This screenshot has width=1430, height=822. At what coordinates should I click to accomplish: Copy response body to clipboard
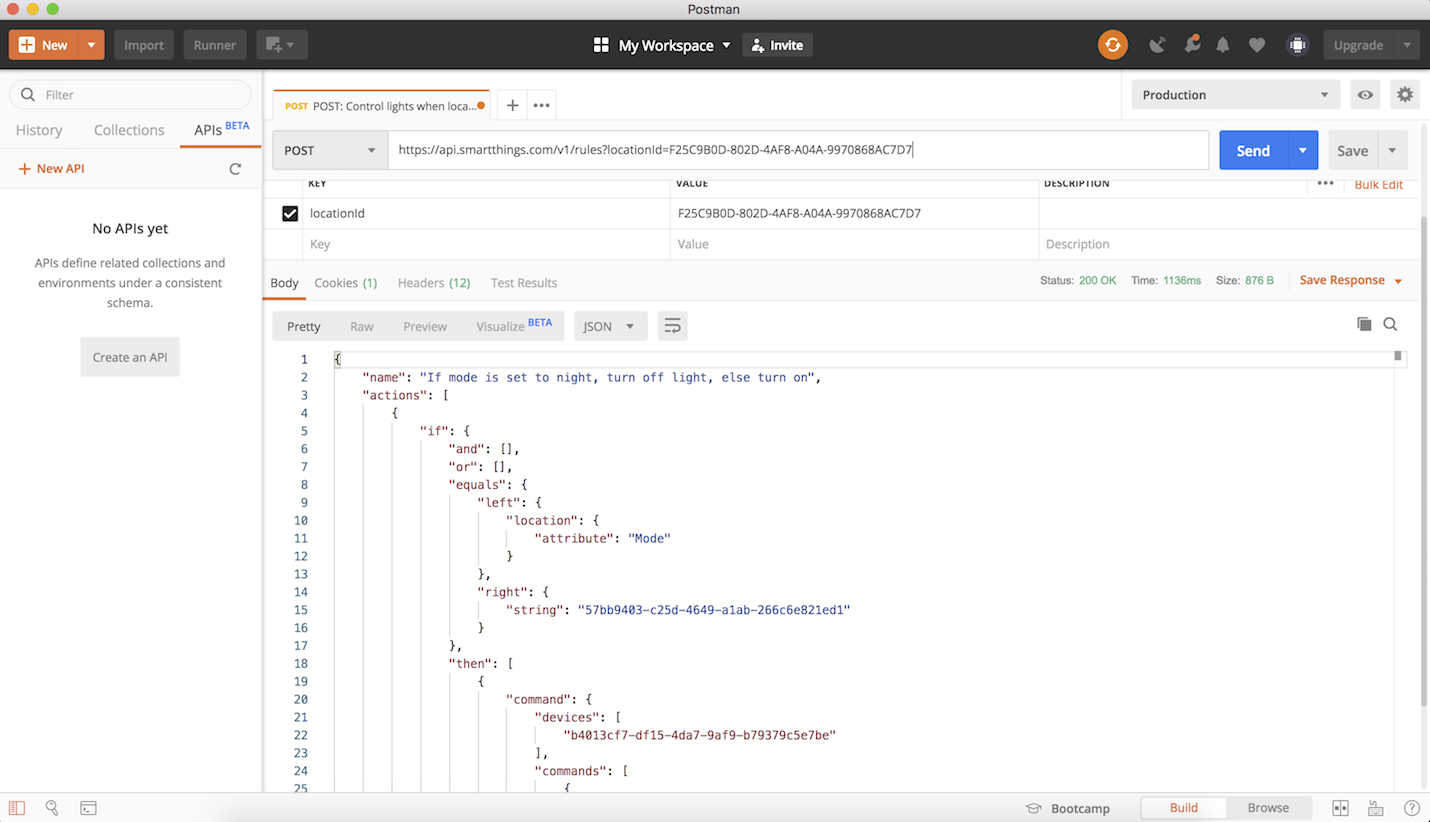pos(1364,324)
